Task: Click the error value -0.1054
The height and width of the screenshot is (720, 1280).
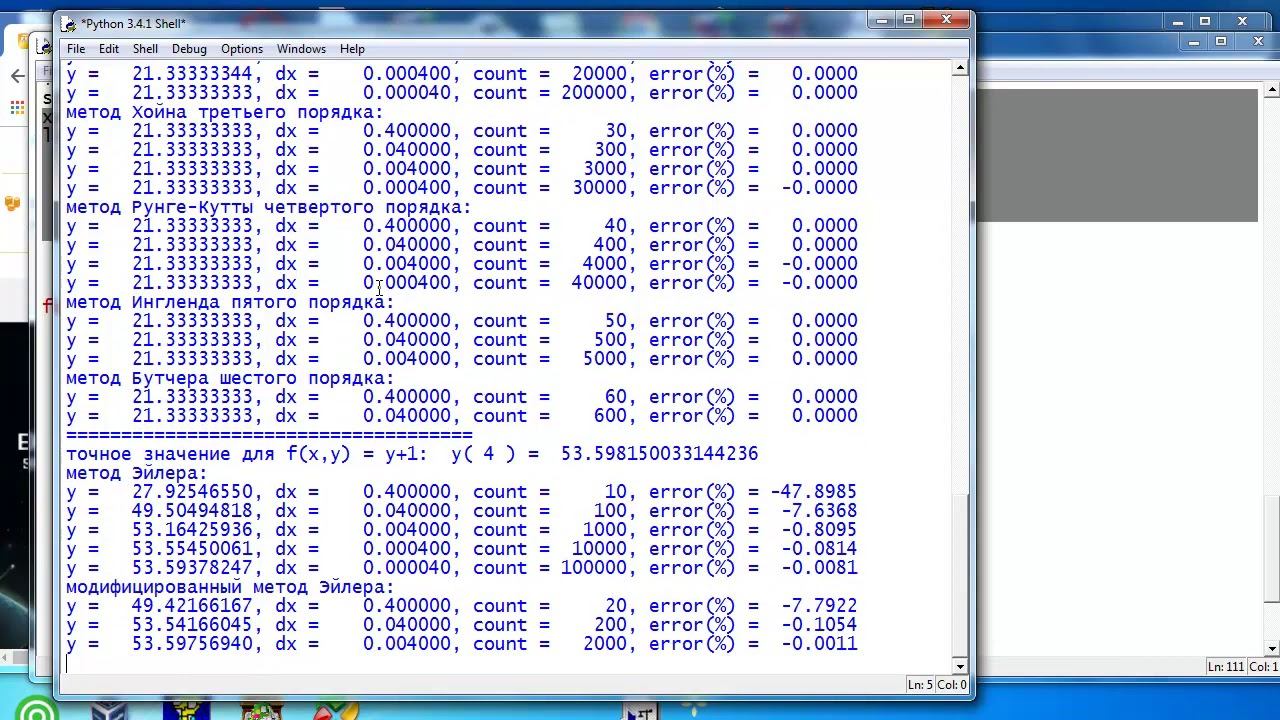Action: 819,625
